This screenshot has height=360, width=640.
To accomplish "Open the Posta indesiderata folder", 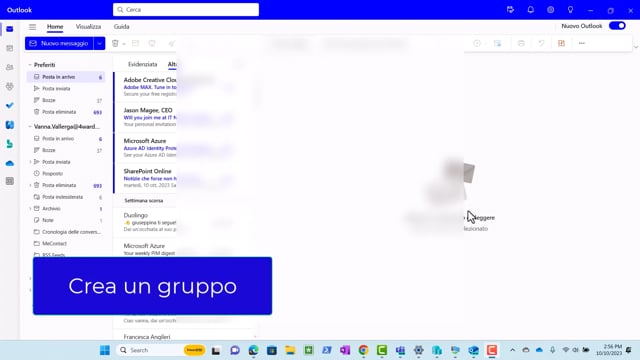I will click(x=66, y=197).
